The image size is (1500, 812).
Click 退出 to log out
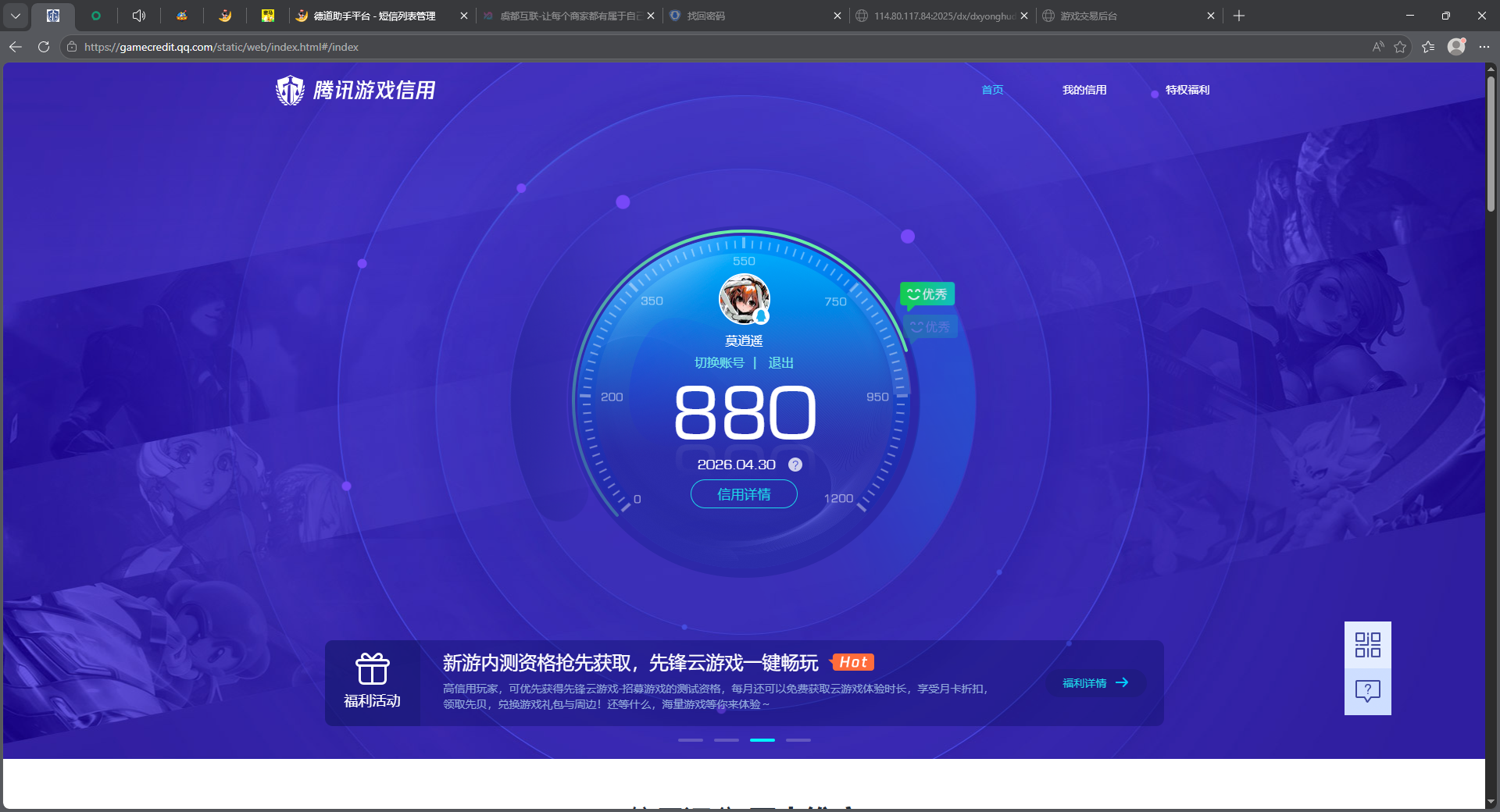(780, 362)
